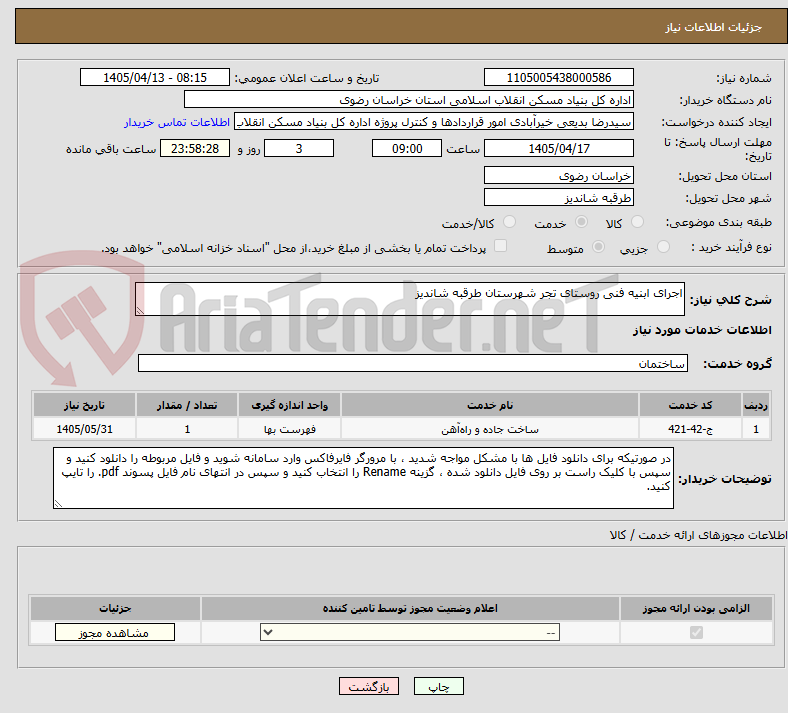Viewport: 788px width, 713px height.
Task: Click the resize handle of description textarea
Action: [140, 311]
